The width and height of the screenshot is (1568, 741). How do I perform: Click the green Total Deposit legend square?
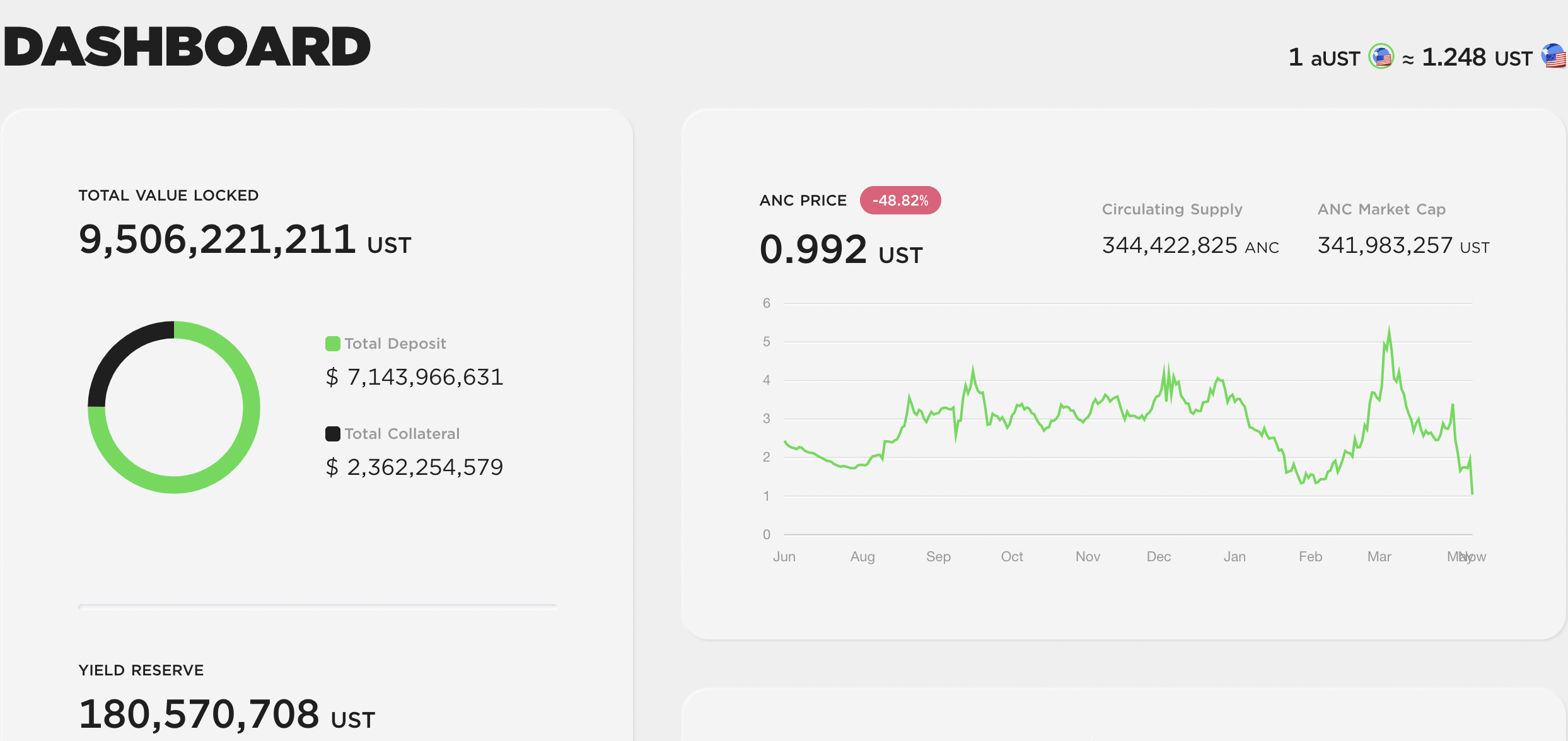click(x=332, y=344)
